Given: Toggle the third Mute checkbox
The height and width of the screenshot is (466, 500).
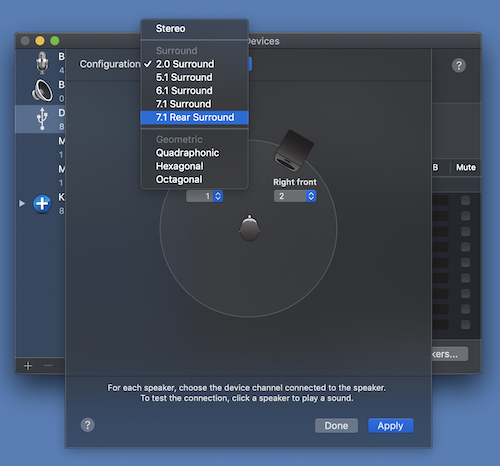Looking at the screenshot, I should click(x=465, y=231).
